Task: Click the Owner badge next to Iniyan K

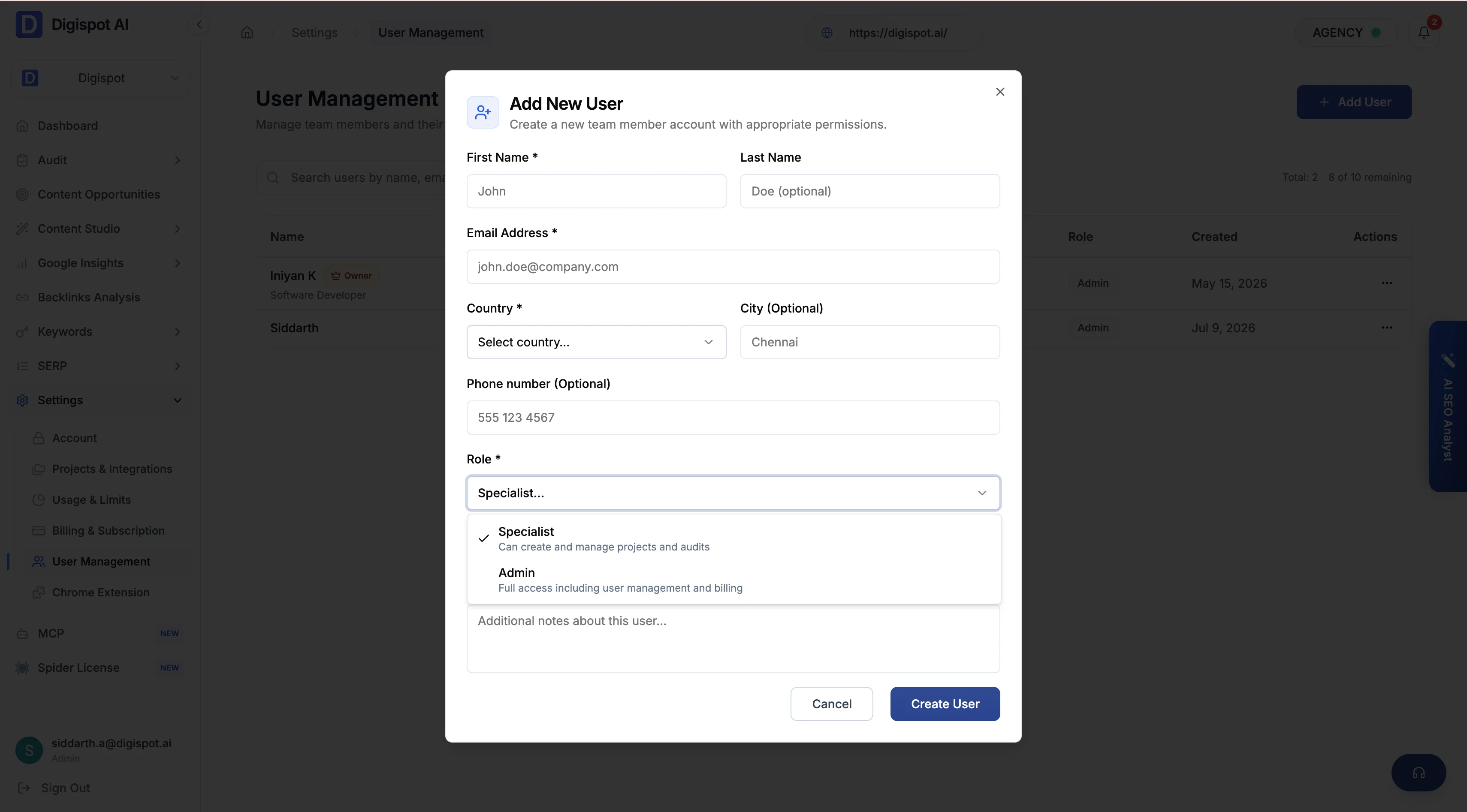Action: [351, 275]
